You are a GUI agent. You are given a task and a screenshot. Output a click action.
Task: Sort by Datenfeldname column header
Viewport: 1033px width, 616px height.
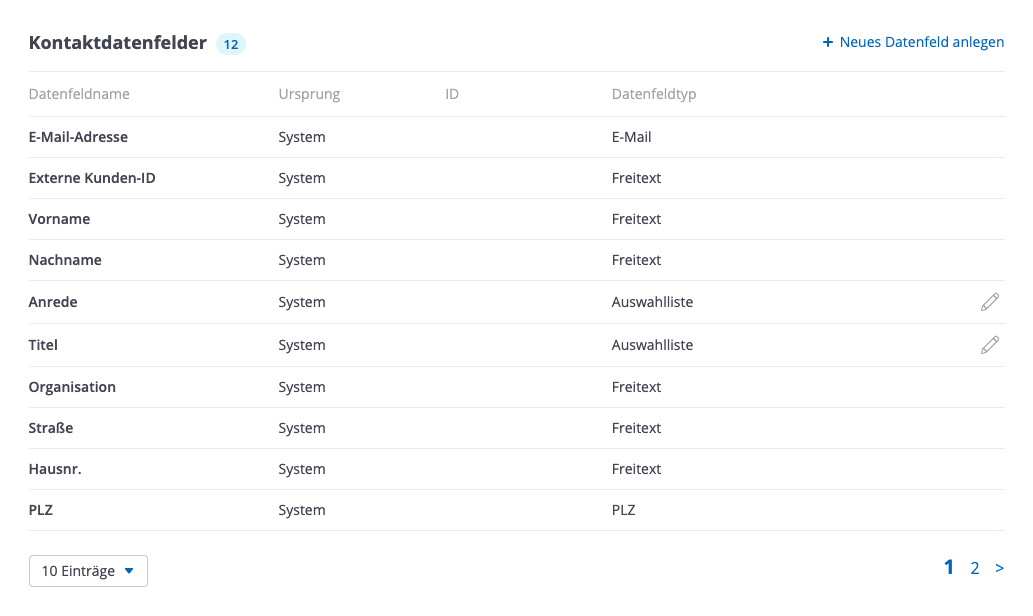[x=79, y=95]
